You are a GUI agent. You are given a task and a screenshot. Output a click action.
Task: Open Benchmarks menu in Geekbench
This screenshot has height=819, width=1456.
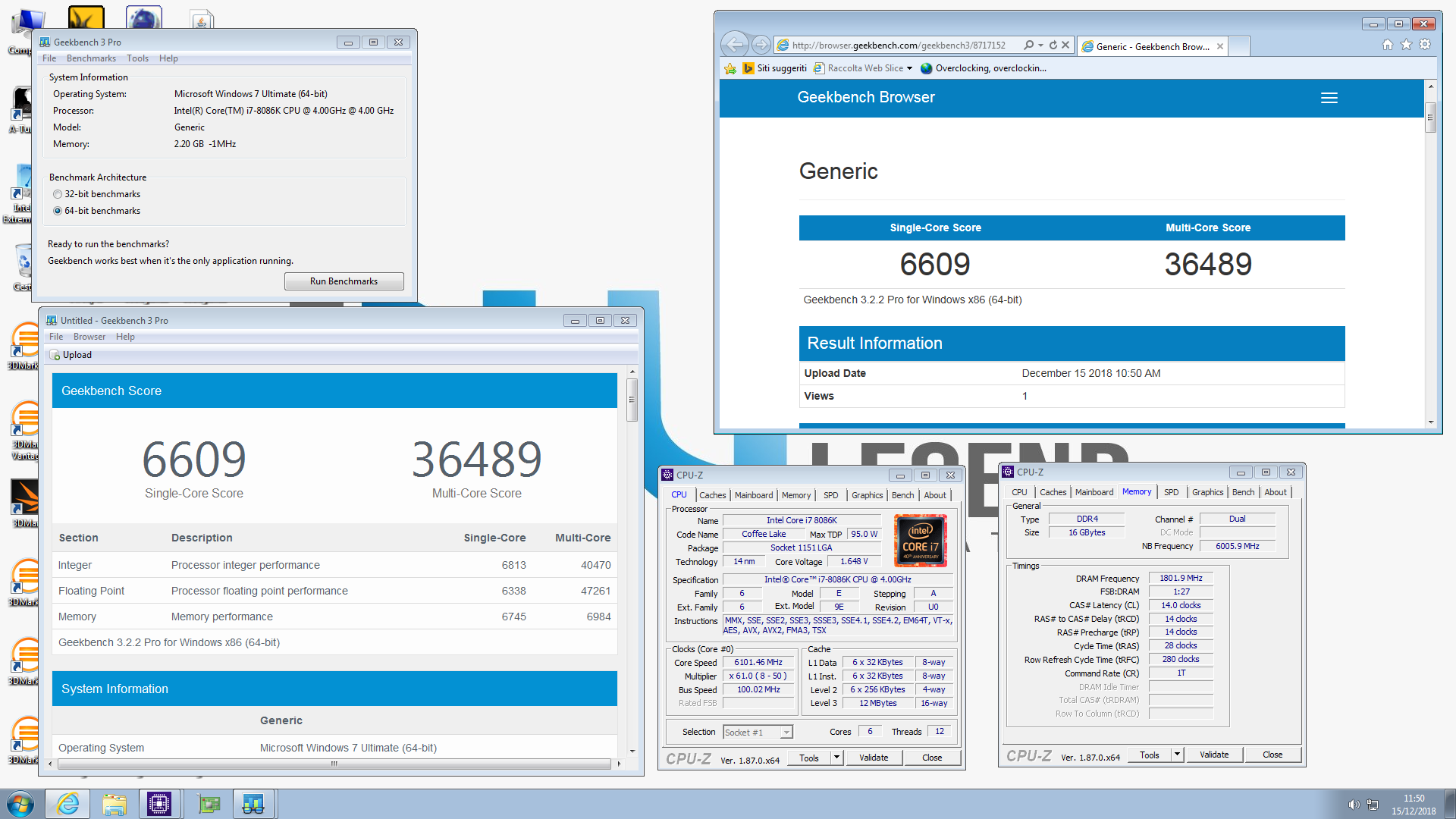91,58
